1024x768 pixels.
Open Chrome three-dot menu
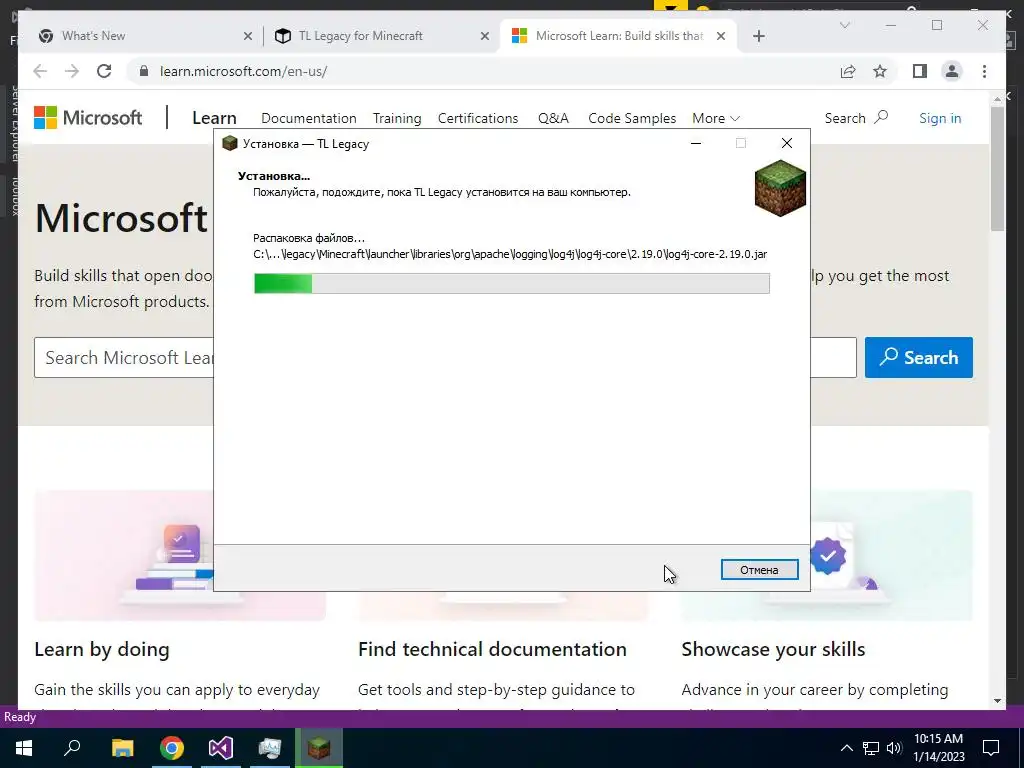984,71
